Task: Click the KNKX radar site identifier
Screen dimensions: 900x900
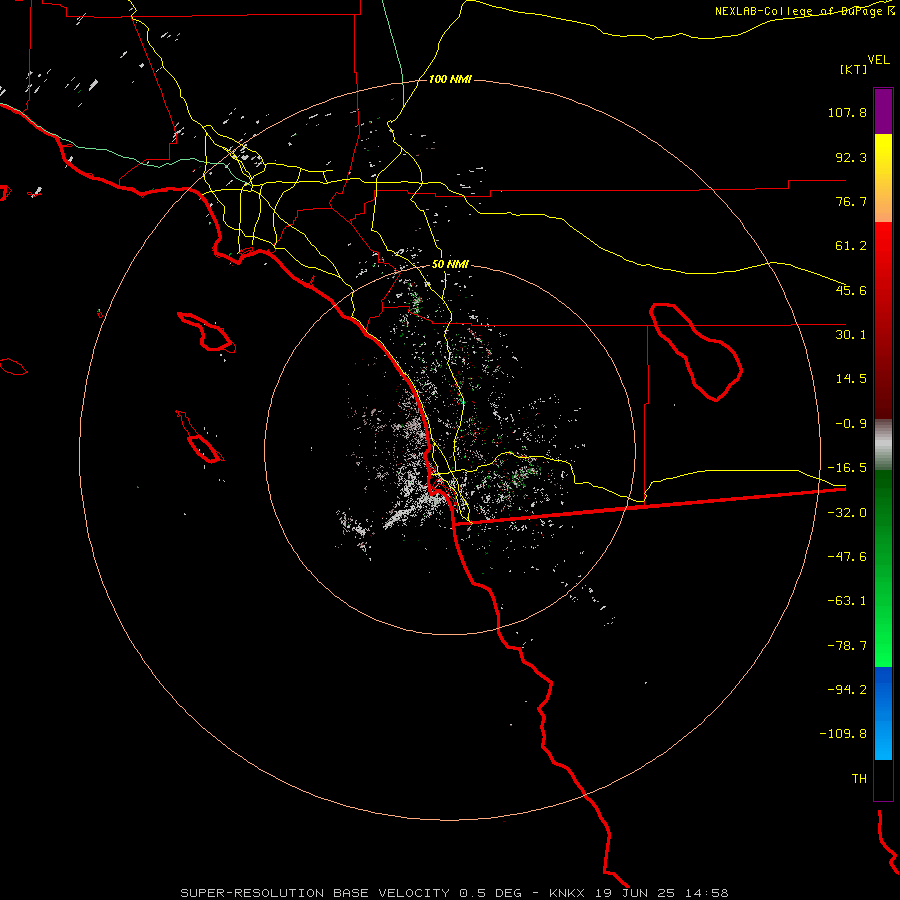Action: click(x=566, y=893)
